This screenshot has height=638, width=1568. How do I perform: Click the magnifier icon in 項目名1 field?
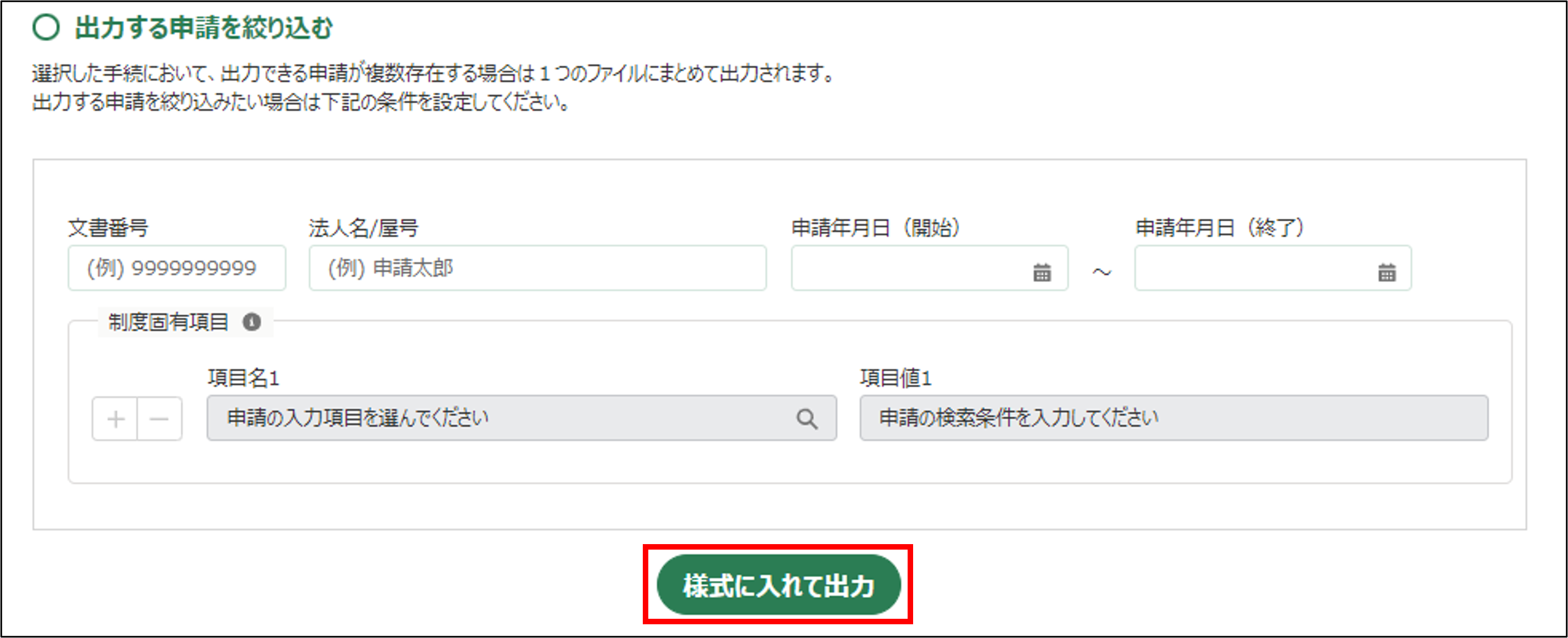[807, 418]
